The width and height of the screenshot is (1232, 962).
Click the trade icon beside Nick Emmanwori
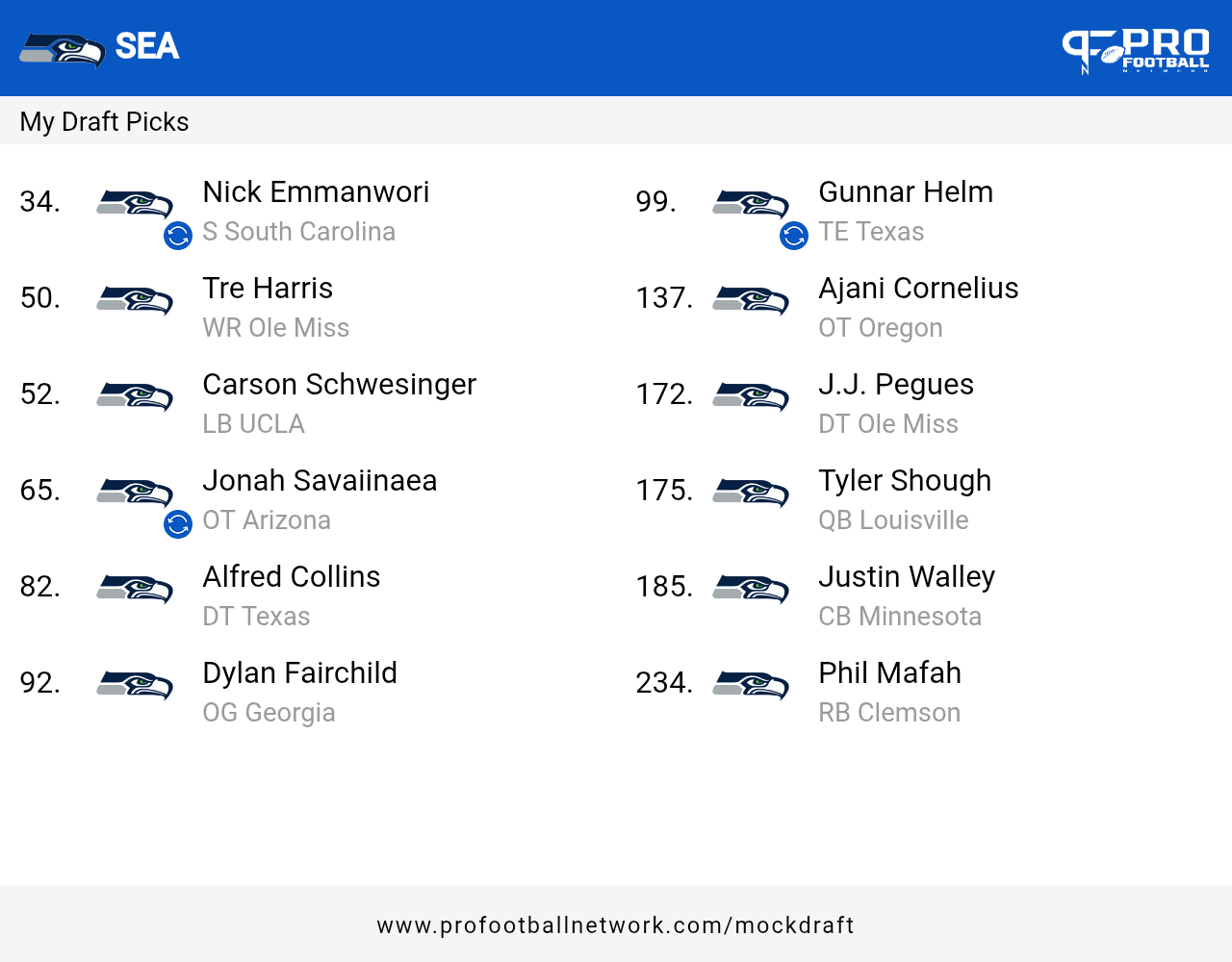coord(178,236)
